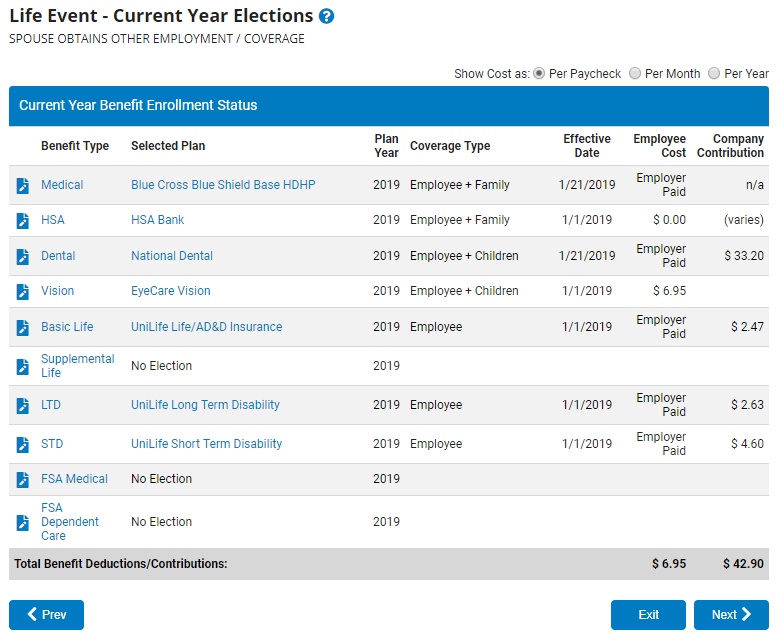
Task: Click the edit icon next to STD
Action: click(23, 445)
